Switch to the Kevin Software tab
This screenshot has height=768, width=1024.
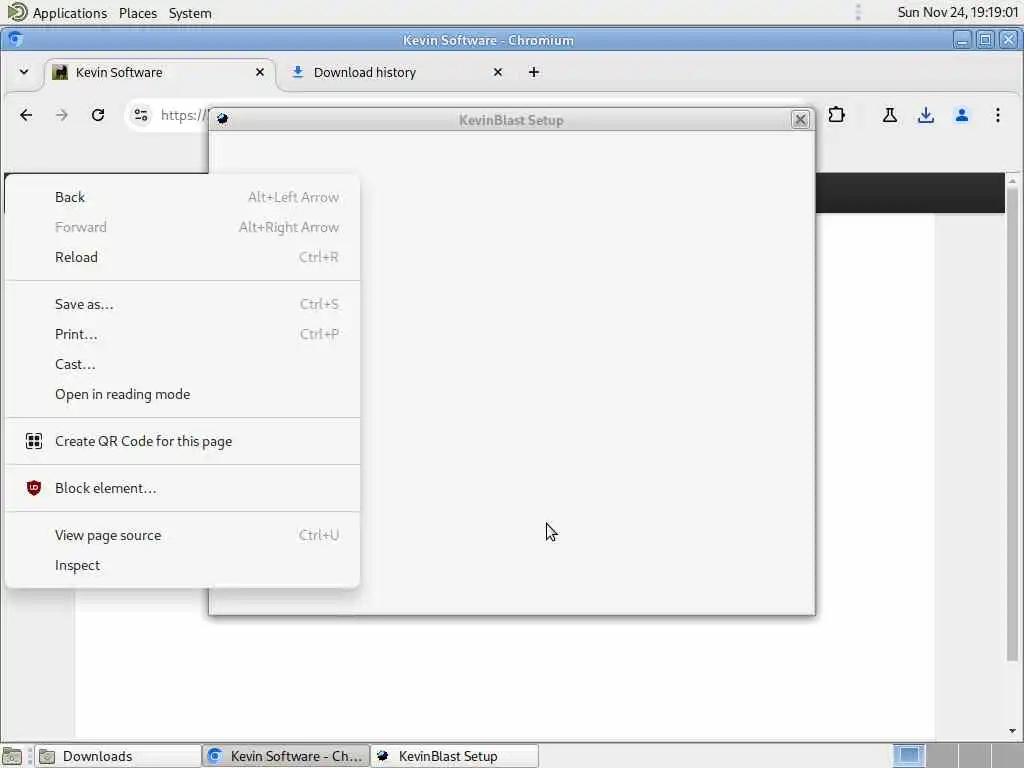157,72
